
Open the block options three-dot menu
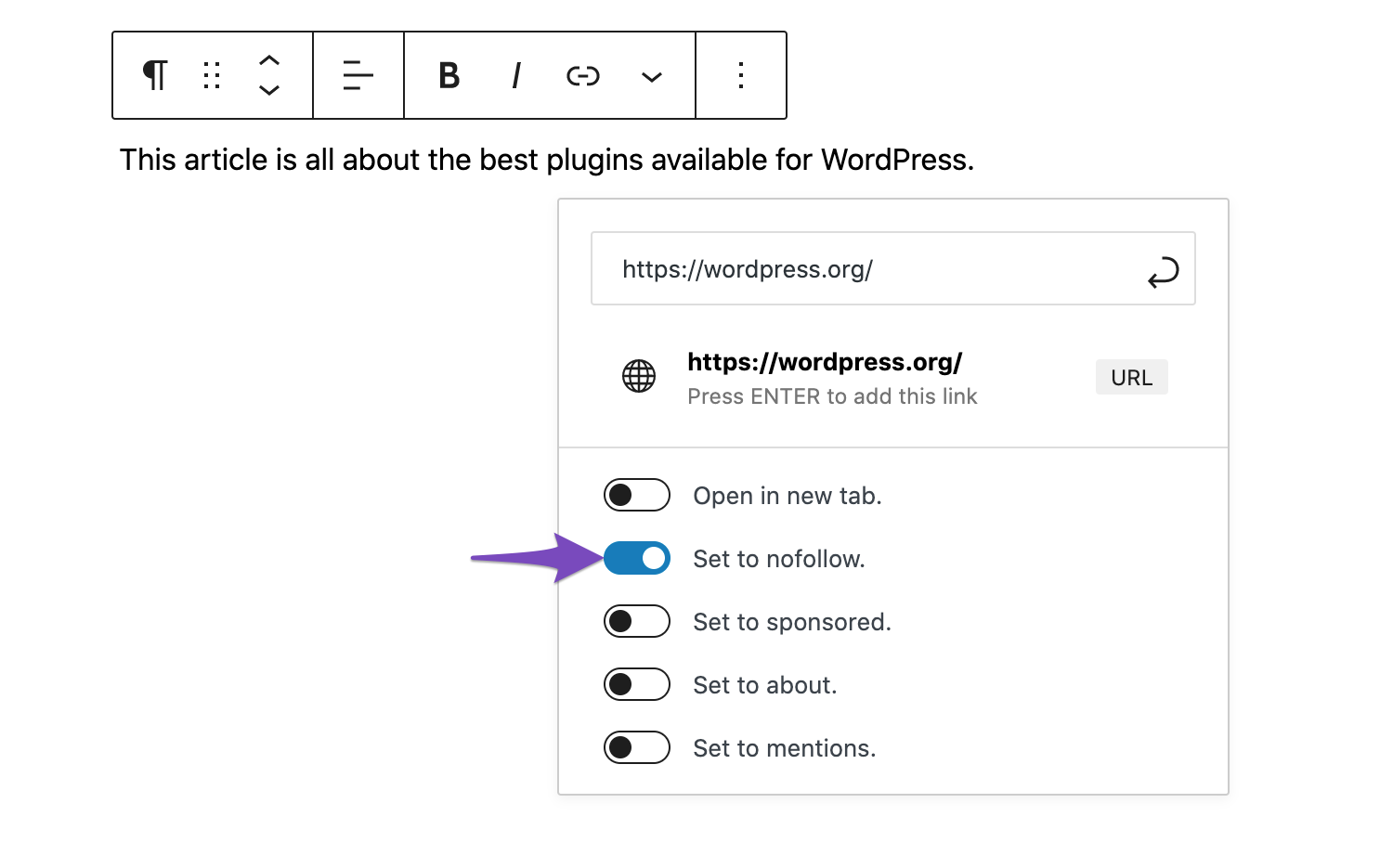(x=741, y=75)
